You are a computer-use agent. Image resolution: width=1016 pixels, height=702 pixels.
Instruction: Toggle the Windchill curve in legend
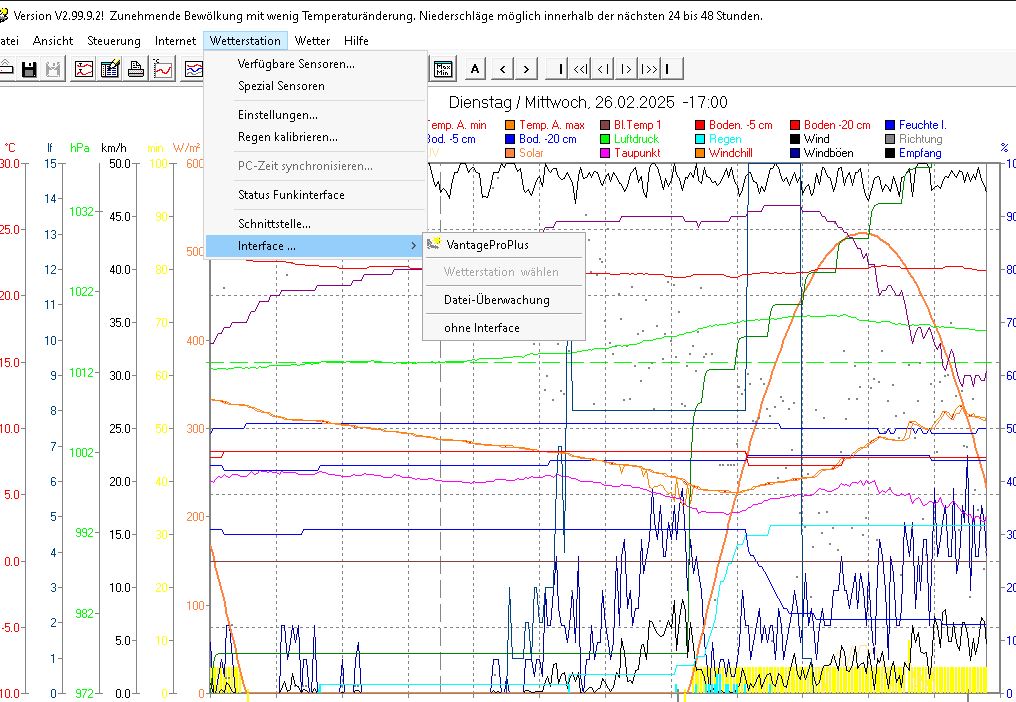click(730, 153)
